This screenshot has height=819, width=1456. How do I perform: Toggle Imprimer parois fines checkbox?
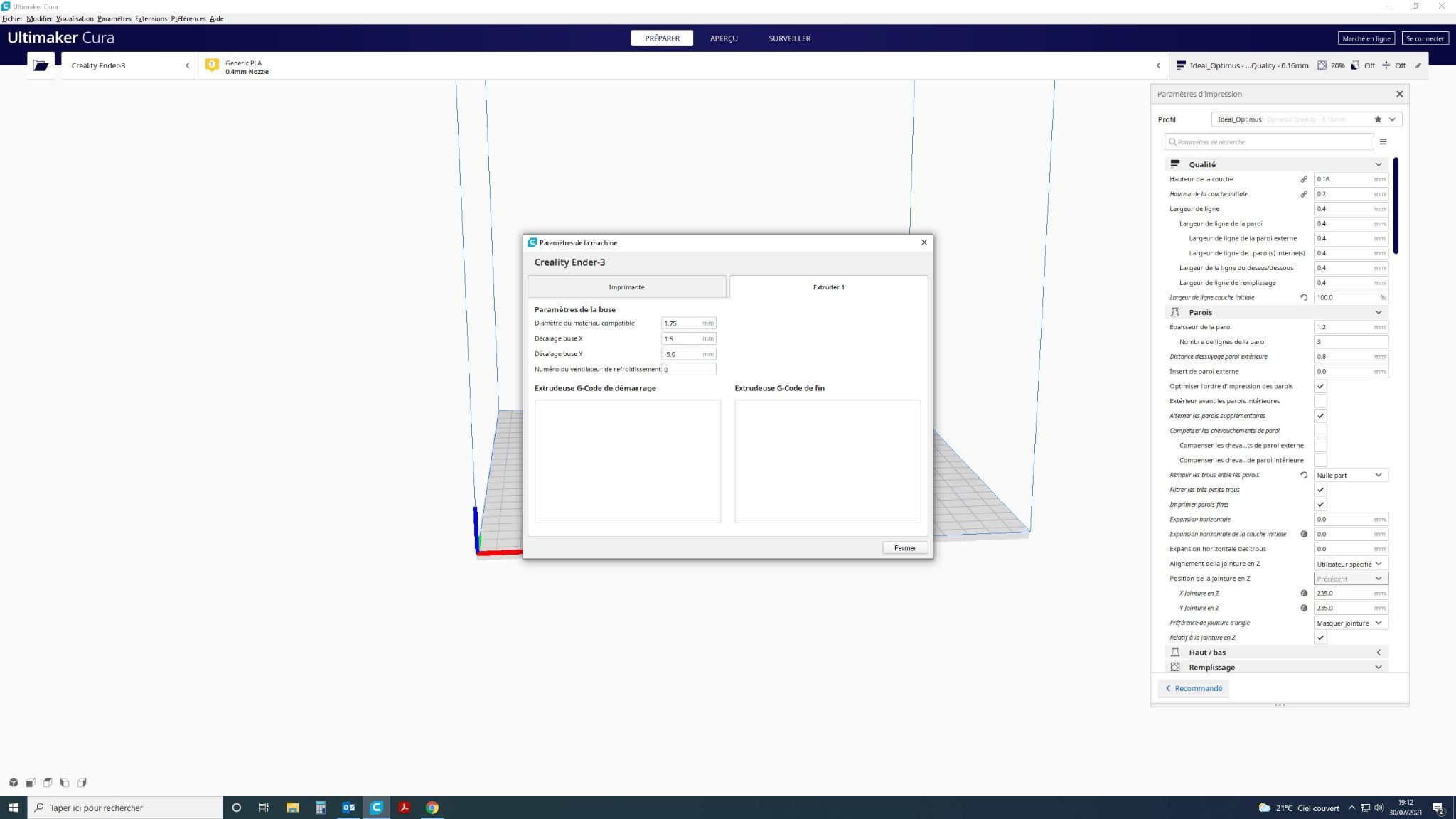point(1320,505)
